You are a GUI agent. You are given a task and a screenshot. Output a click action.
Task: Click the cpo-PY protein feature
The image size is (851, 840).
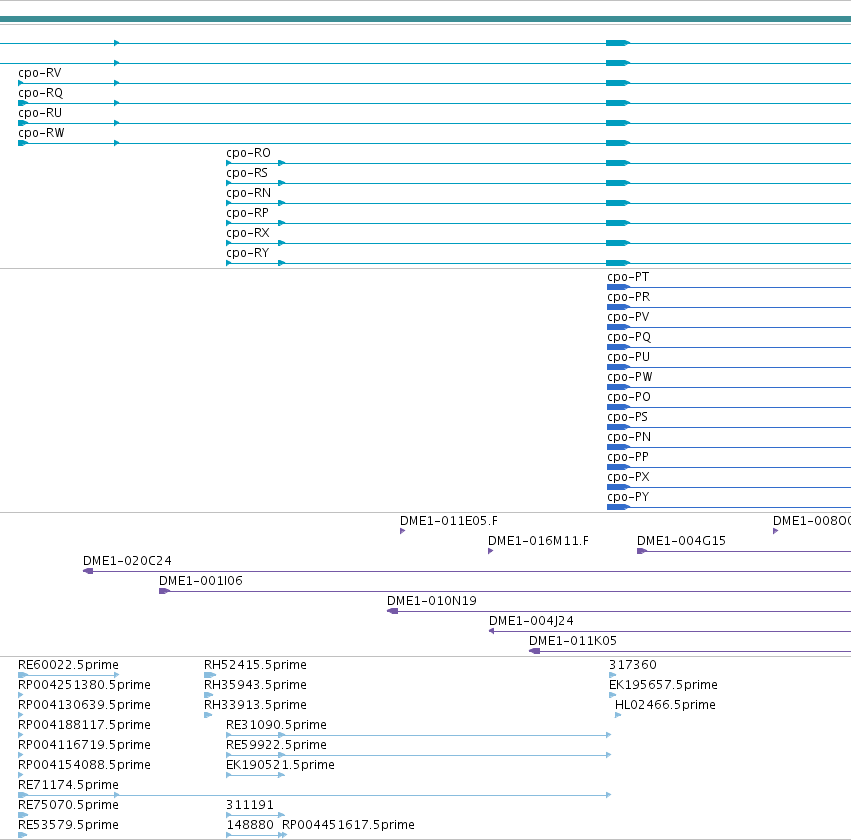(728, 507)
